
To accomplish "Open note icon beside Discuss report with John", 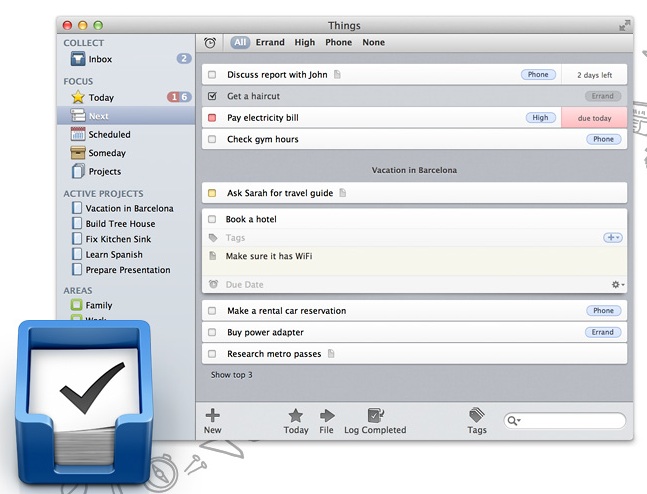I will (x=337, y=74).
